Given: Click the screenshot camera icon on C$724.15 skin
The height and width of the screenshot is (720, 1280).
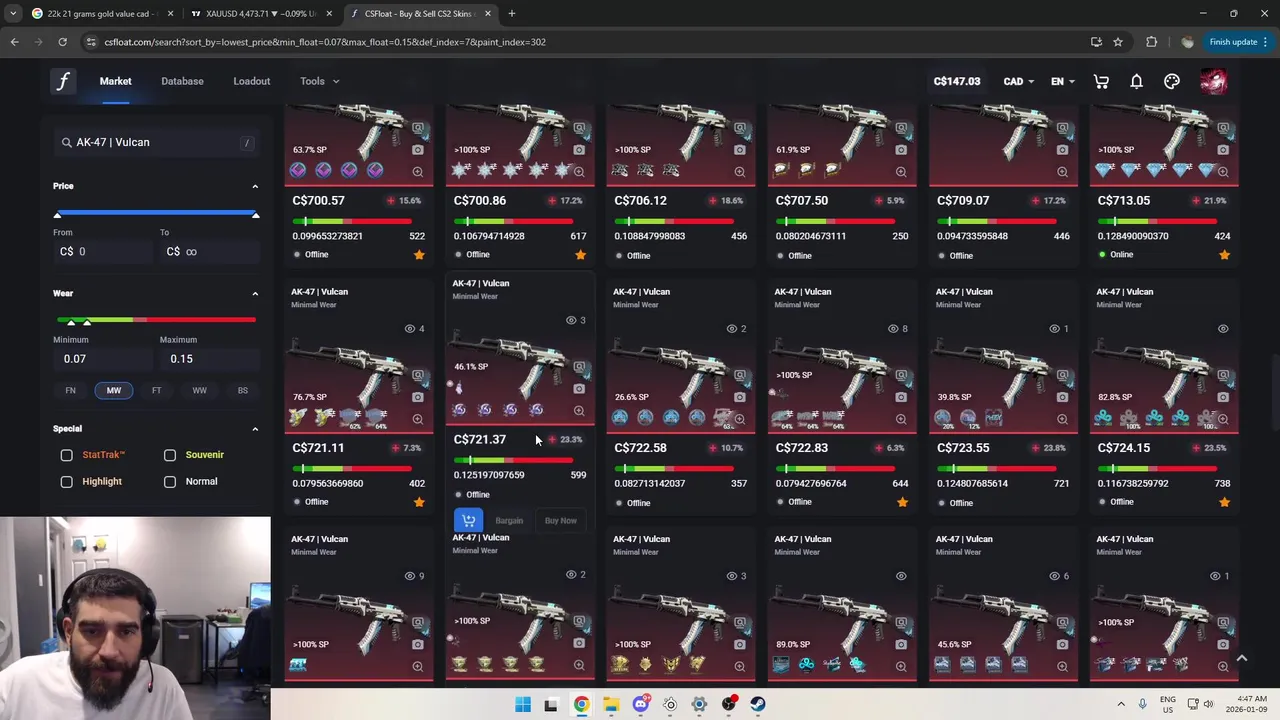Looking at the screenshot, I should click(x=1223, y=397).
